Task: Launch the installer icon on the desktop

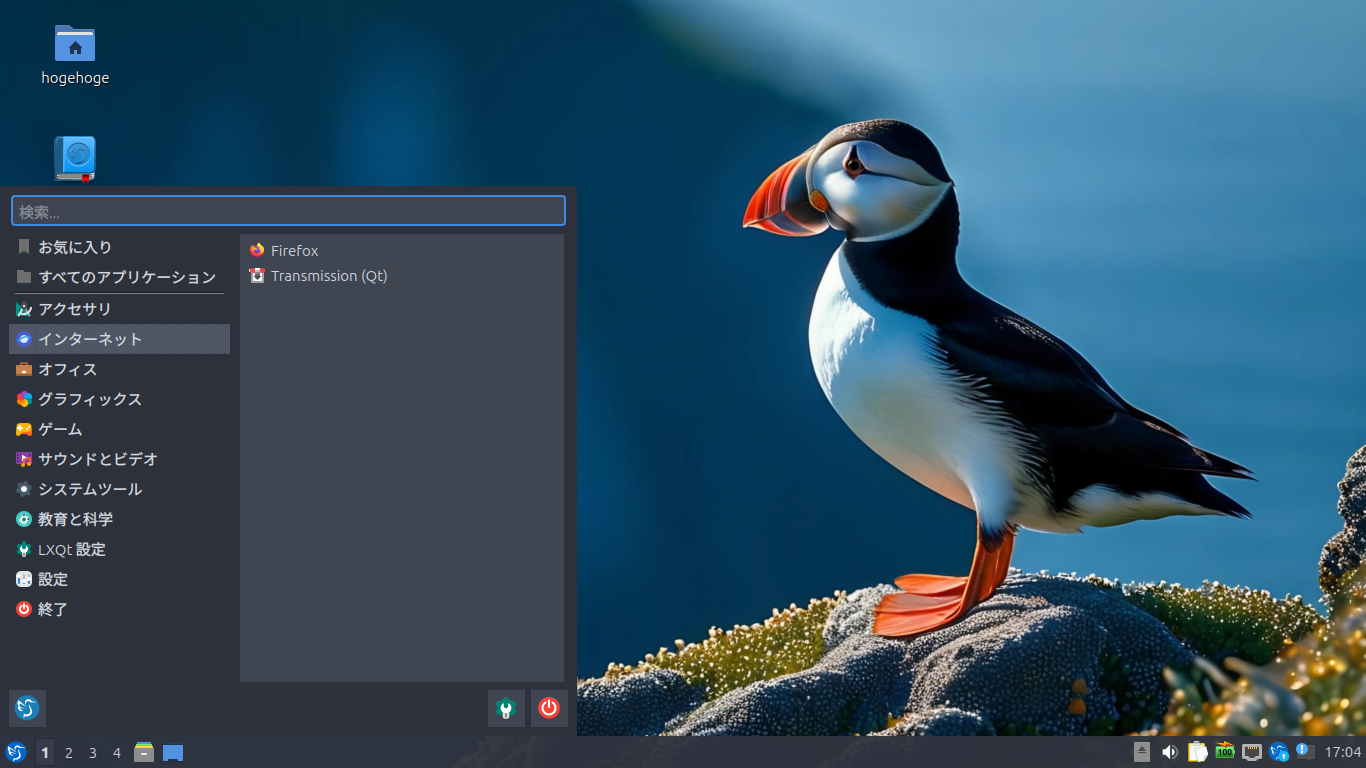Action: [75, 158]
